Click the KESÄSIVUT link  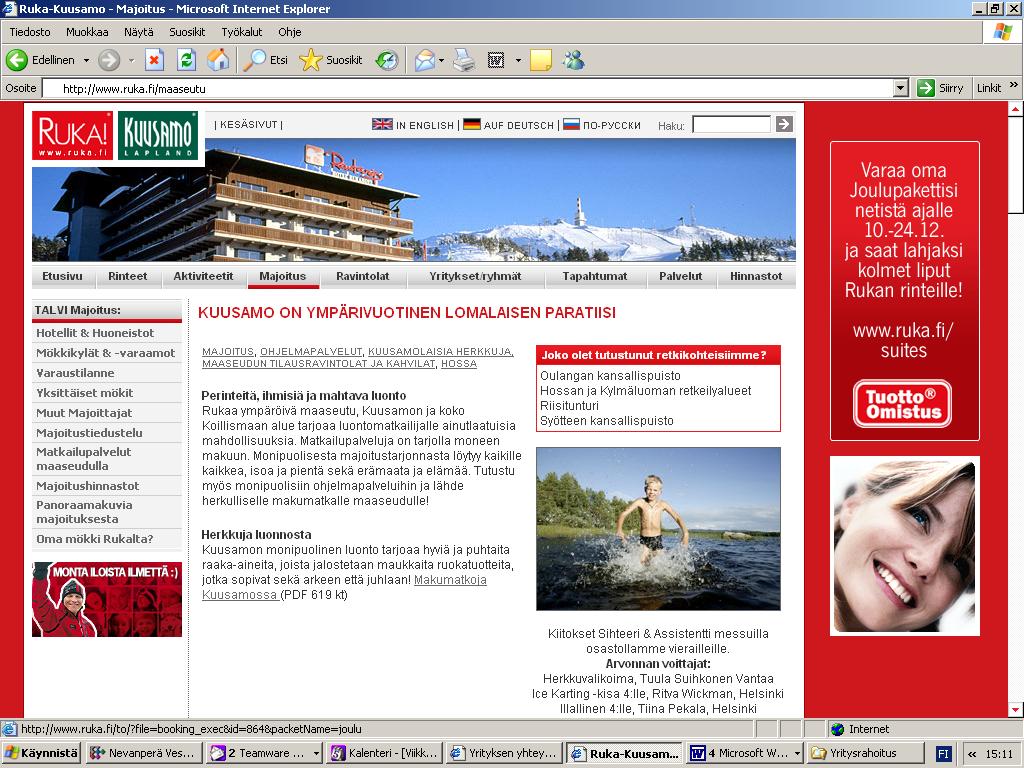(249, 125)
